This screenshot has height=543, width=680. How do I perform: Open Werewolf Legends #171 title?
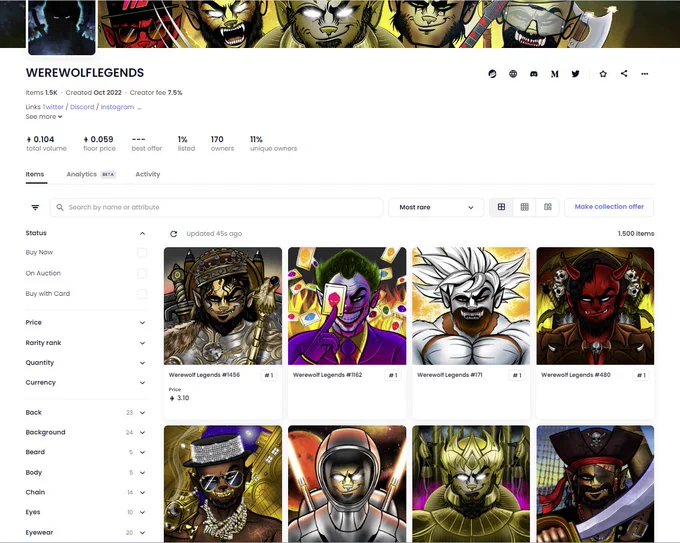point(450,375)
